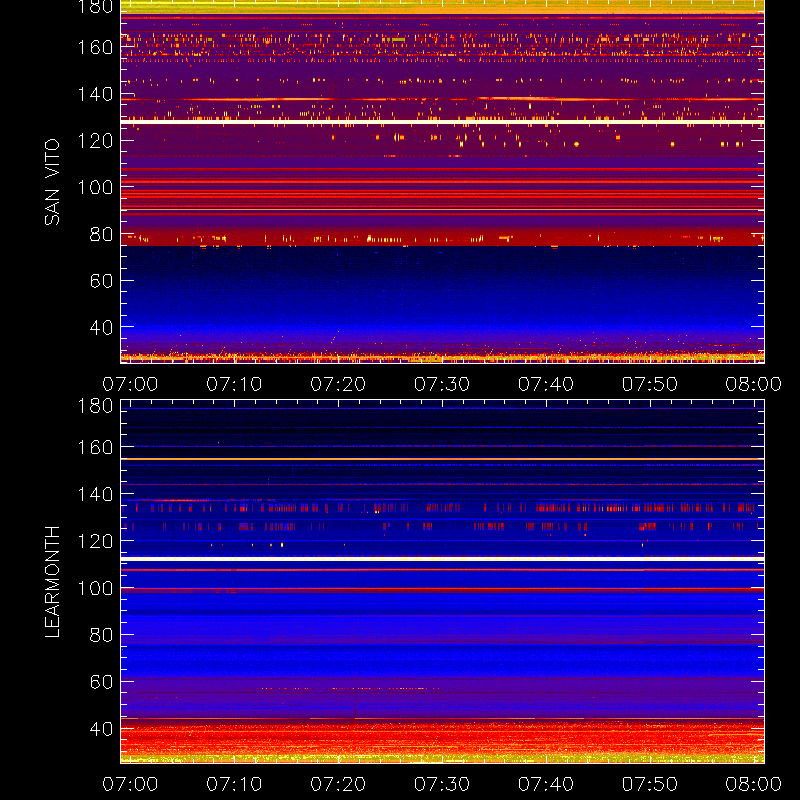This screenshot has width=800, height=800.
Task: Pick the 120 tick label on LEARMONTH plot
Action: pos(95,541)
